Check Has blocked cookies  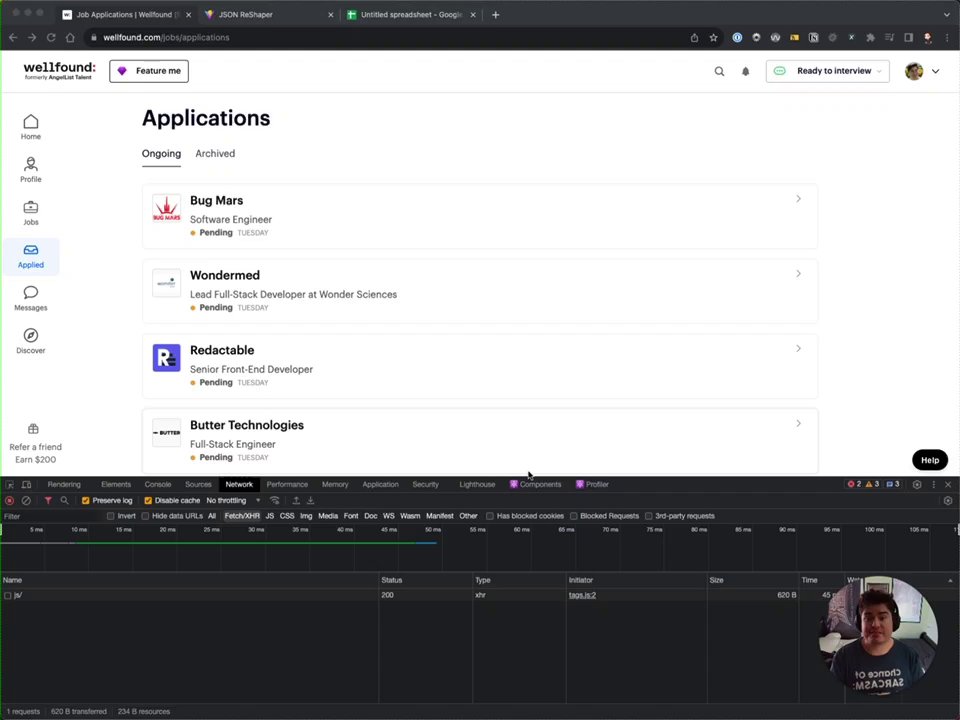click(490, 516)
